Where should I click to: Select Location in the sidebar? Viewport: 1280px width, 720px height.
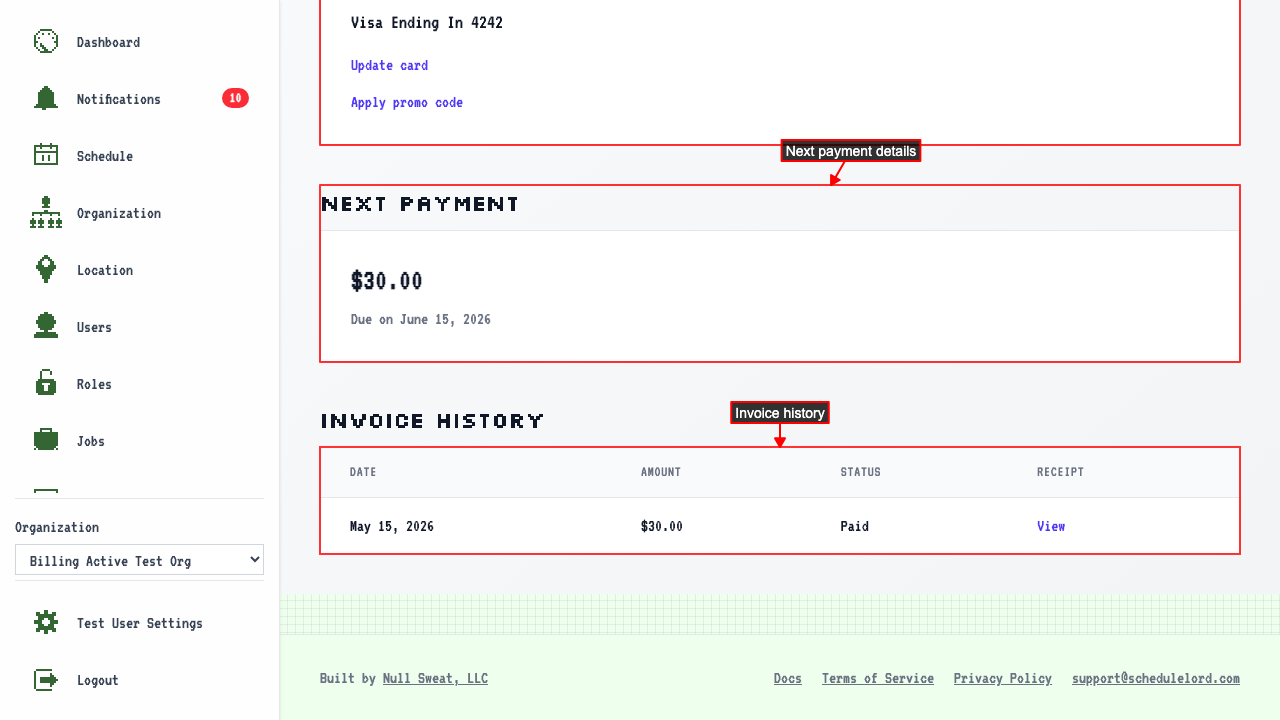point(105,270)
